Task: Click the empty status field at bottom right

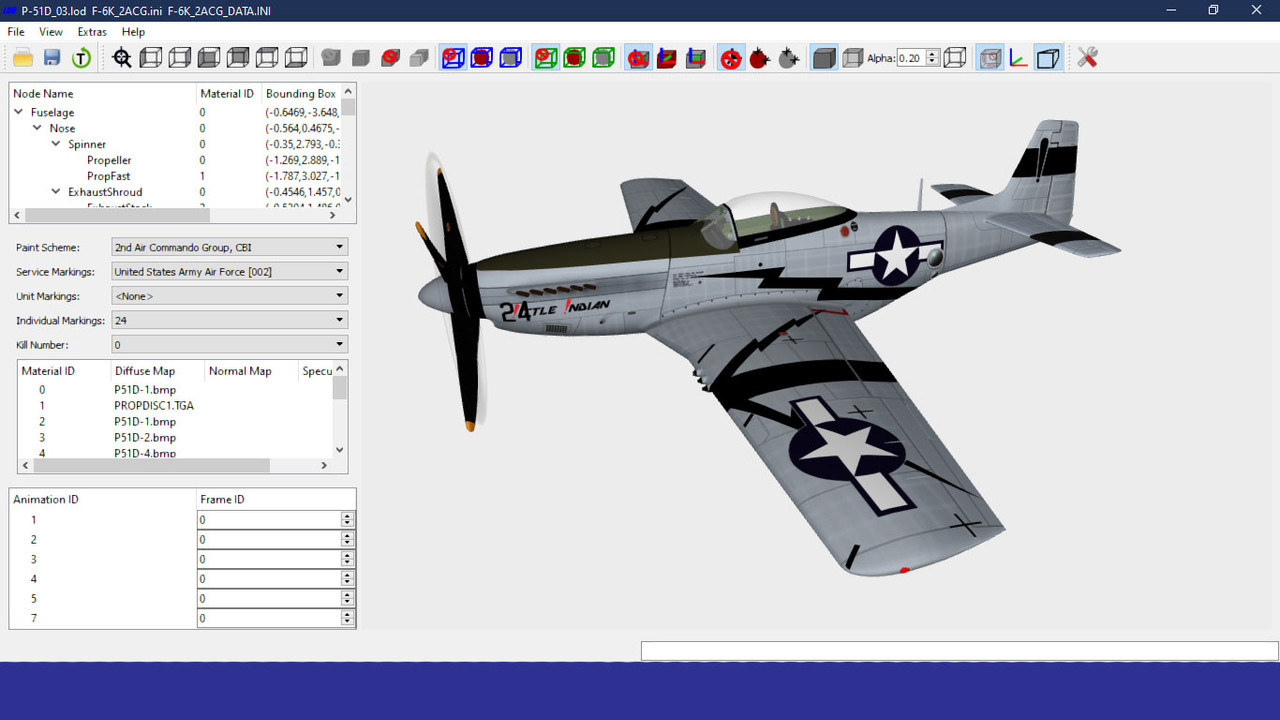Action: (x=959, y=651)
